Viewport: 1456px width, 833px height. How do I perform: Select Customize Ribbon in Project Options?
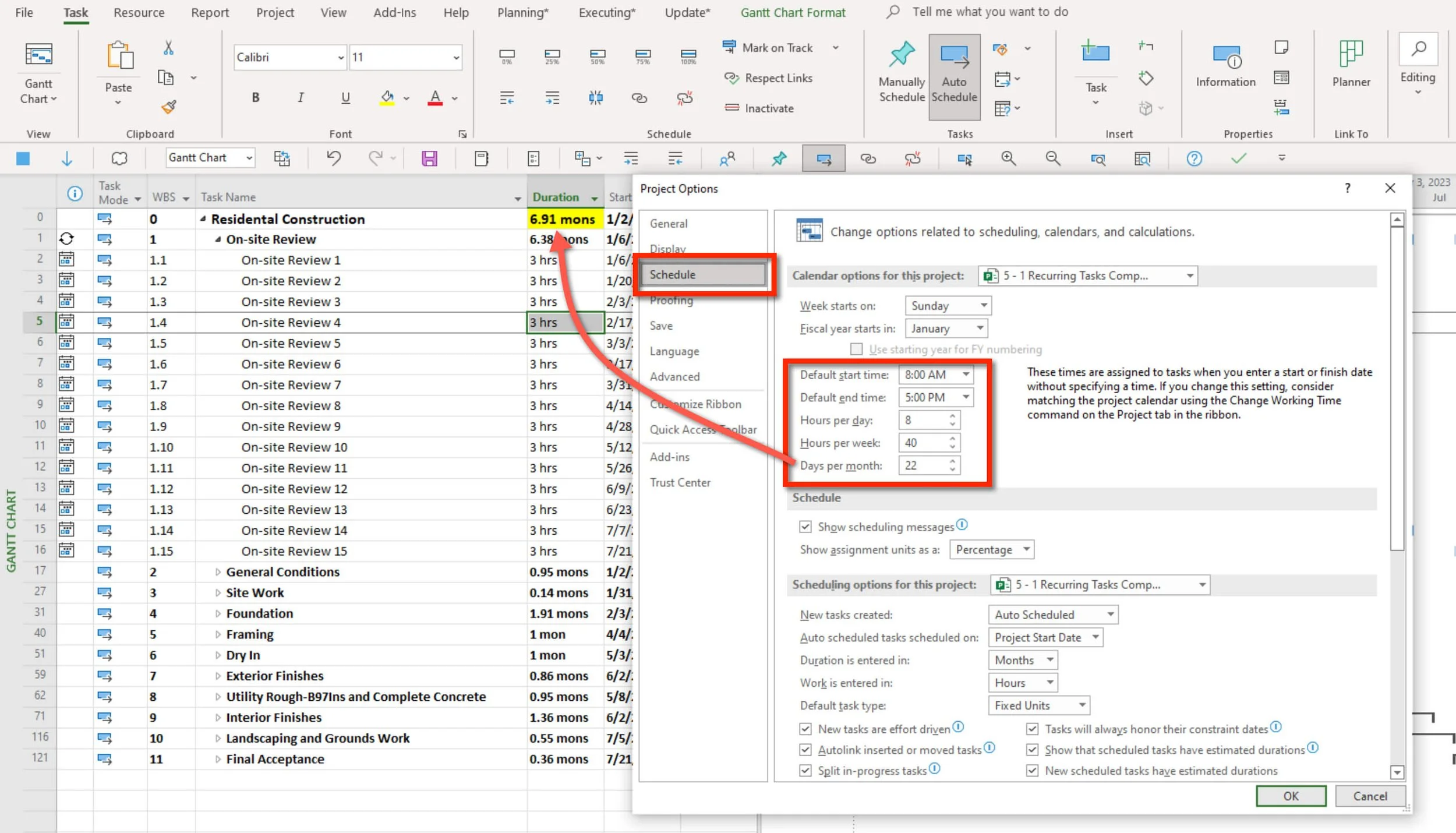(x=695, y=404)
